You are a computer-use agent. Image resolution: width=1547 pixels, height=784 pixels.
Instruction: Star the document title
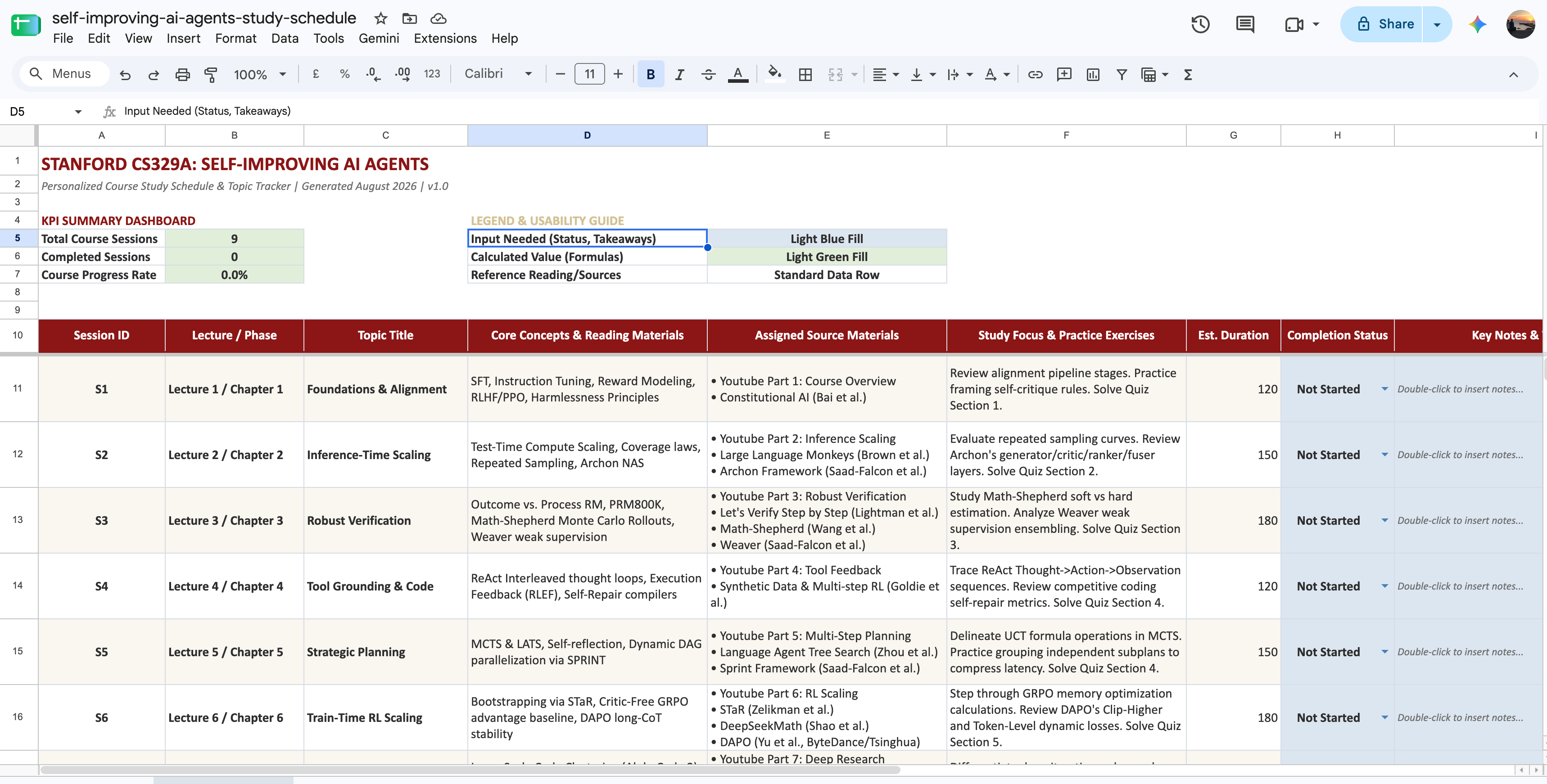[x=380, y=18]
